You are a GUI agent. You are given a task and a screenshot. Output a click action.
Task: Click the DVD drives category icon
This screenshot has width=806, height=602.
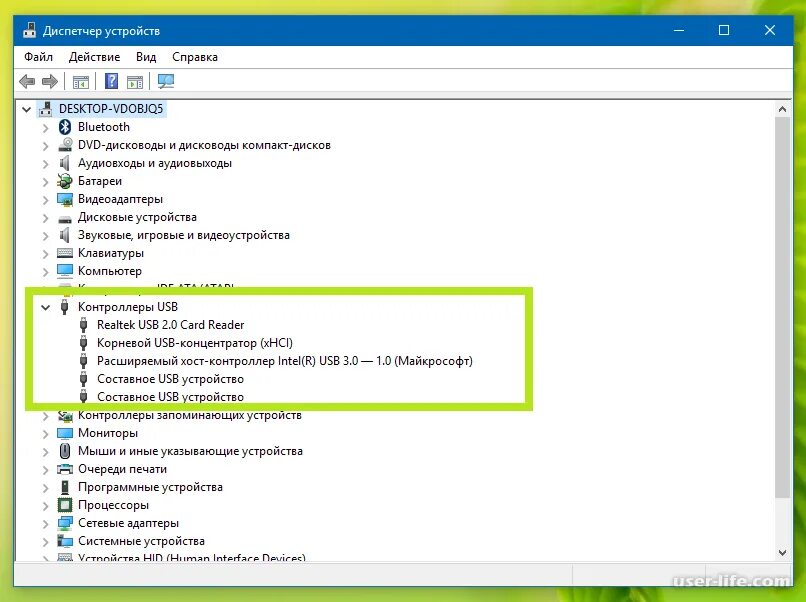[65, 145]
